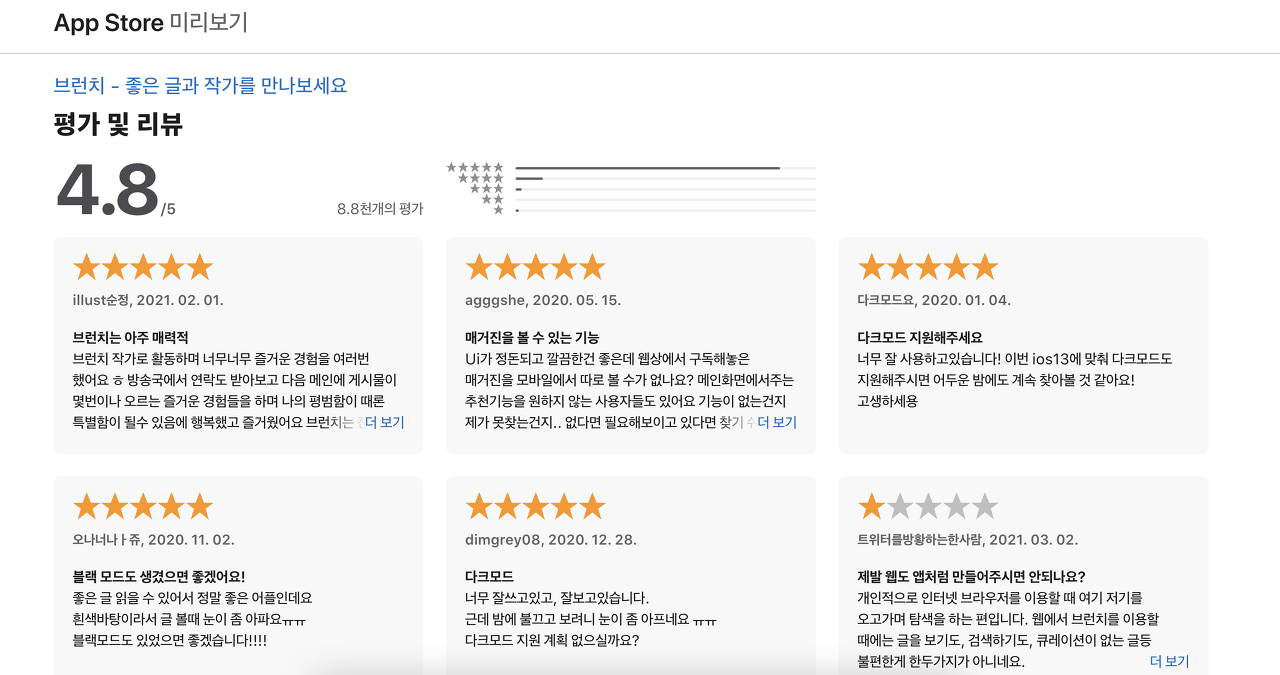Click the one-star histogram bar
This screenshot has width=1280, height=675.
pos(665,211)
